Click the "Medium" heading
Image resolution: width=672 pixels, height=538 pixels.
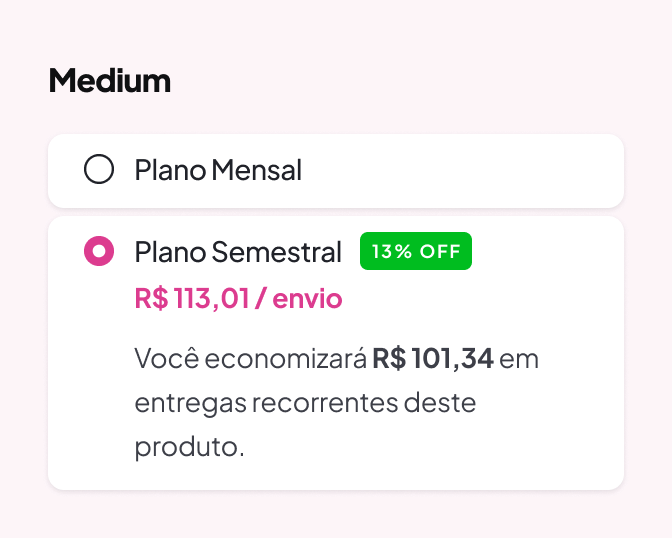point(110,81)
